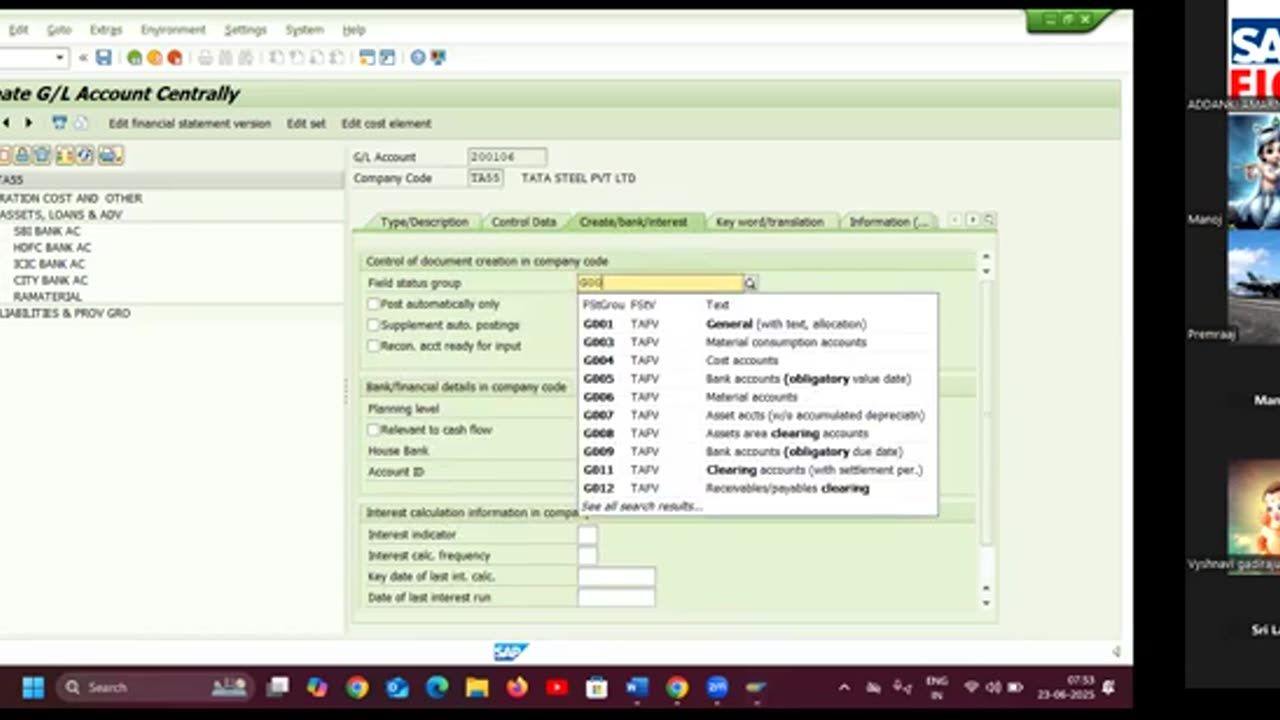Select CITY BANK AC in the account tree

click(50, 281)
